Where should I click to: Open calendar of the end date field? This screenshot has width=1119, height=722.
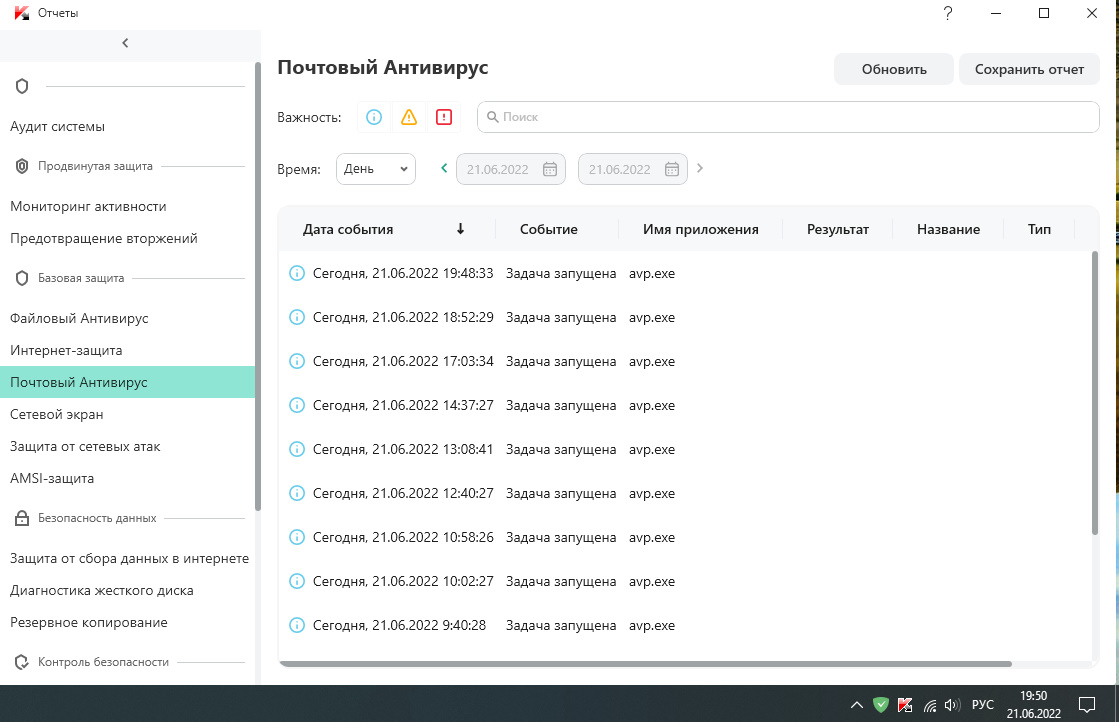click(x=672, y=169)
